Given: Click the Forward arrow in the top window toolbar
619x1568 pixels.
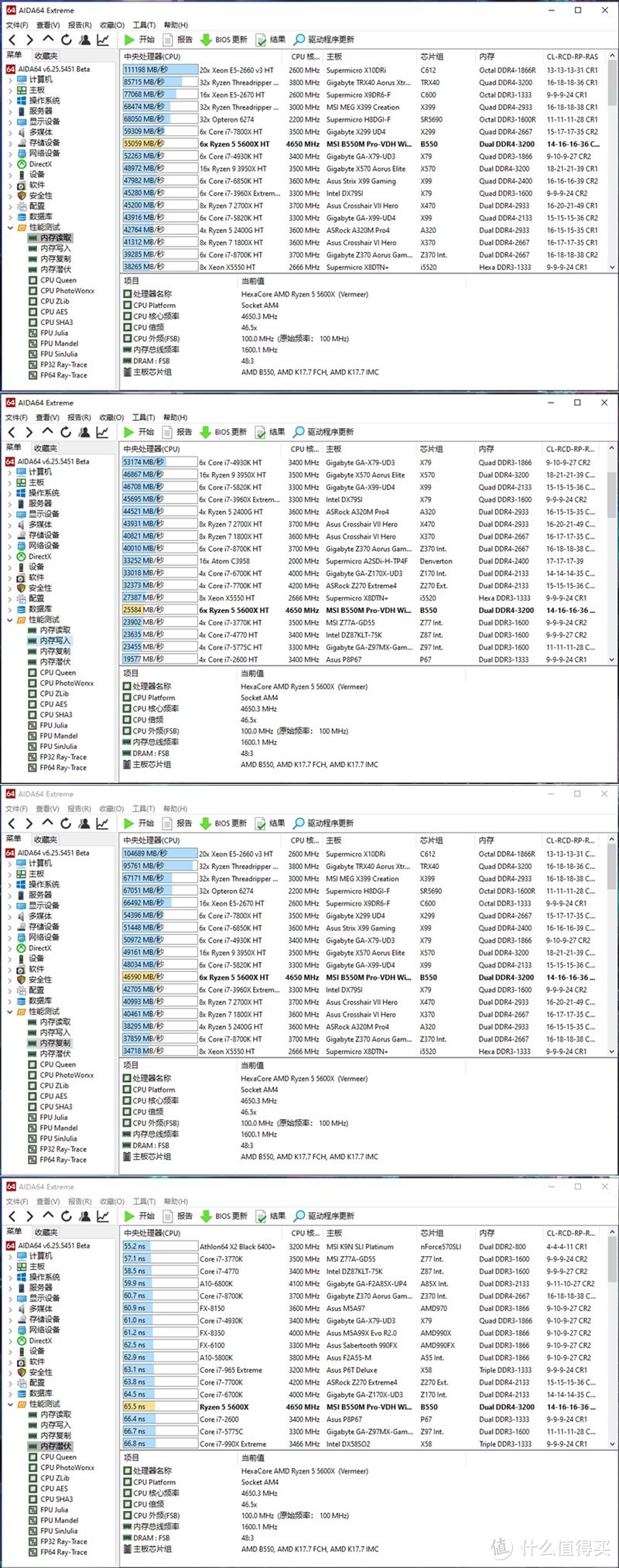Looking at the screenshot, I should click(x=29, y=39).
